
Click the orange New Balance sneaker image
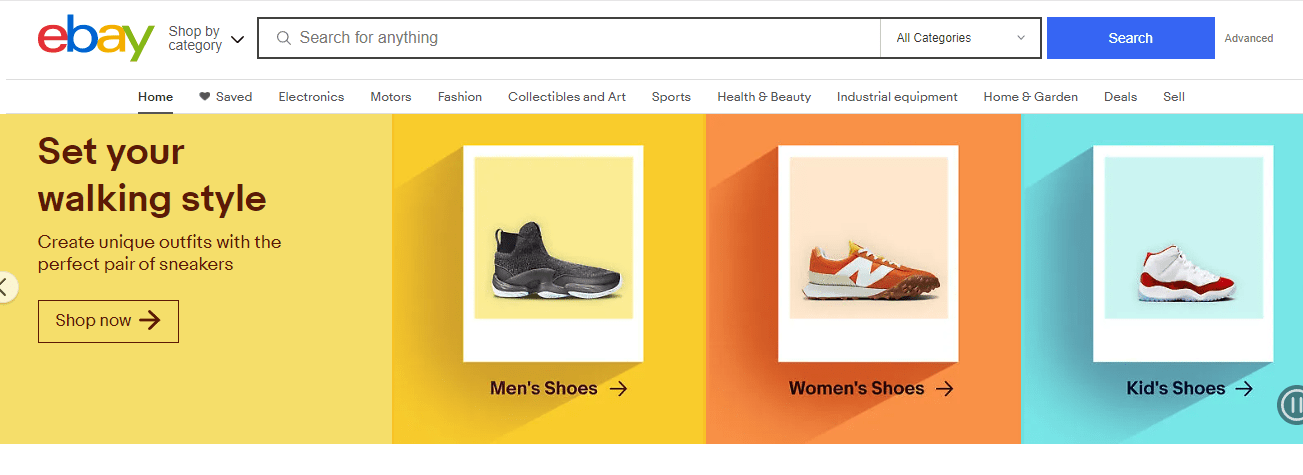pyautogui.click(x=870, y=271)
